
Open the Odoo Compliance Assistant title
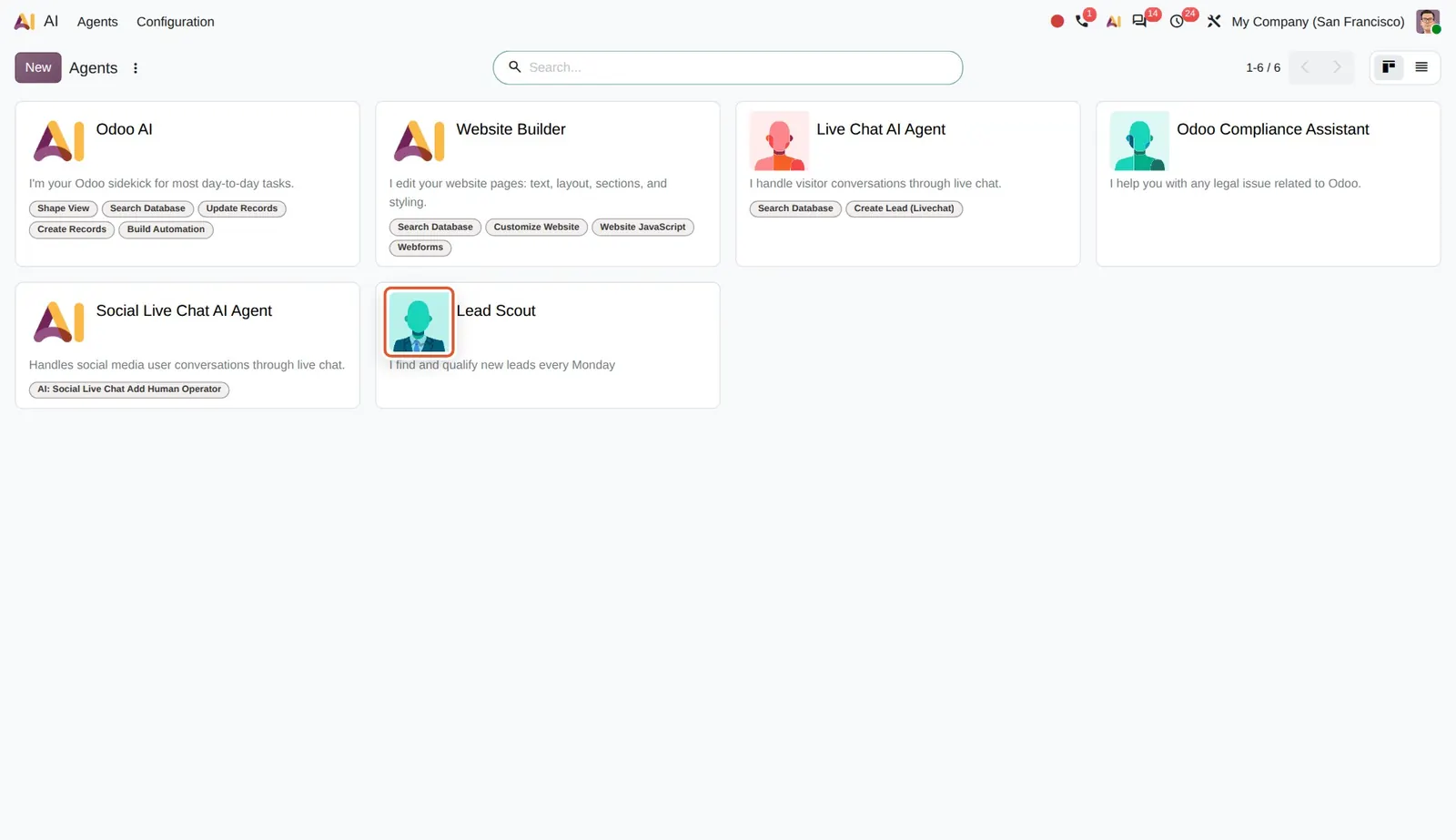[x=1273, y=129]
